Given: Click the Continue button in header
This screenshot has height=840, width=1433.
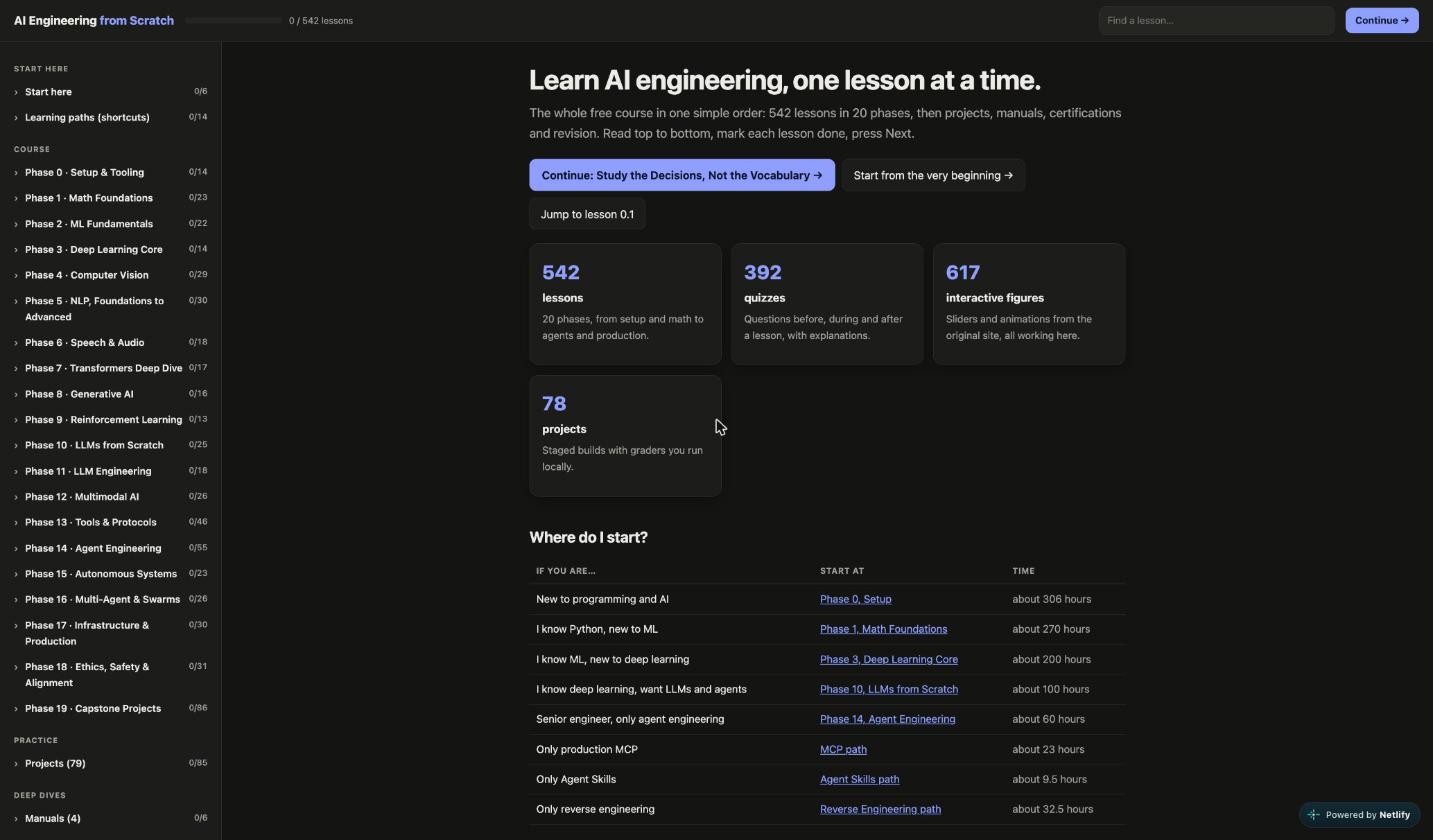Looking at the screenshot, I should [1382, 20].
